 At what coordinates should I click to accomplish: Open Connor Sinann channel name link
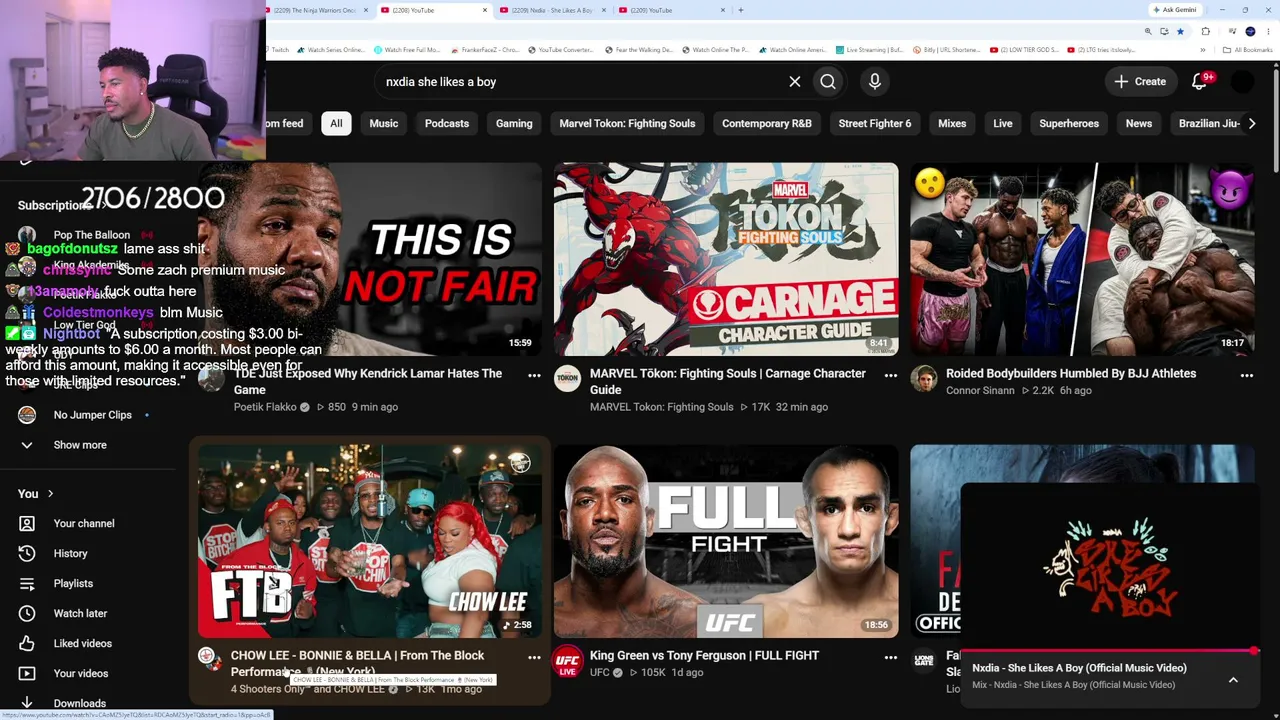pos(980,390)
